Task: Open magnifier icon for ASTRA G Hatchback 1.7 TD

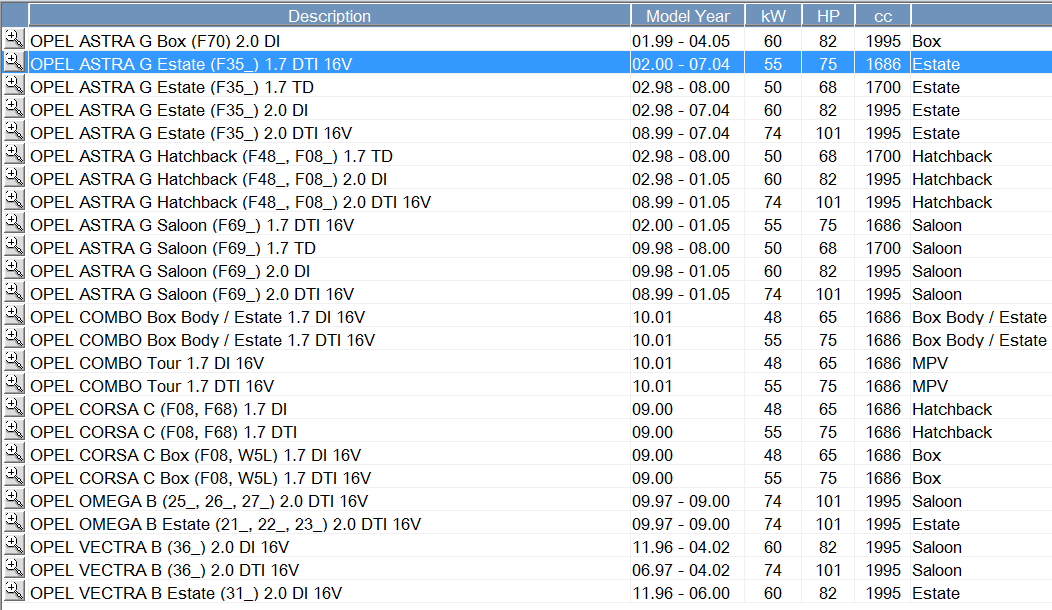Action: pyautogui.click(x=14, y=154)
